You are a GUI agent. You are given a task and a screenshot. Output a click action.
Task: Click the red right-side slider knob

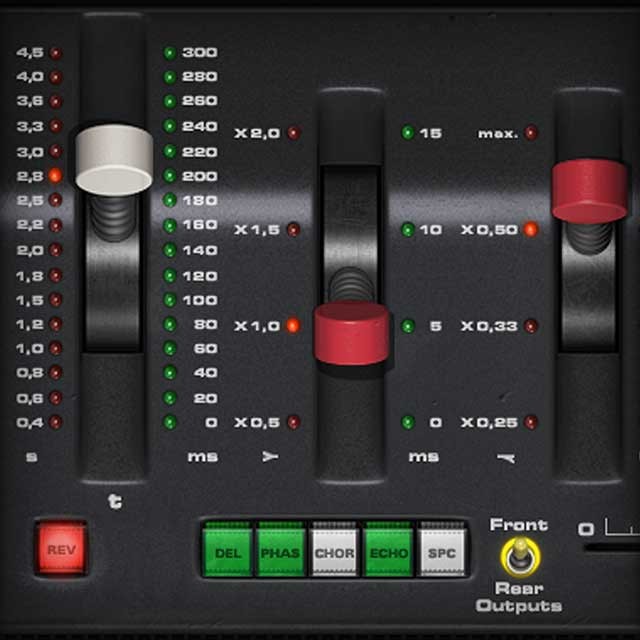coord(589,190)
